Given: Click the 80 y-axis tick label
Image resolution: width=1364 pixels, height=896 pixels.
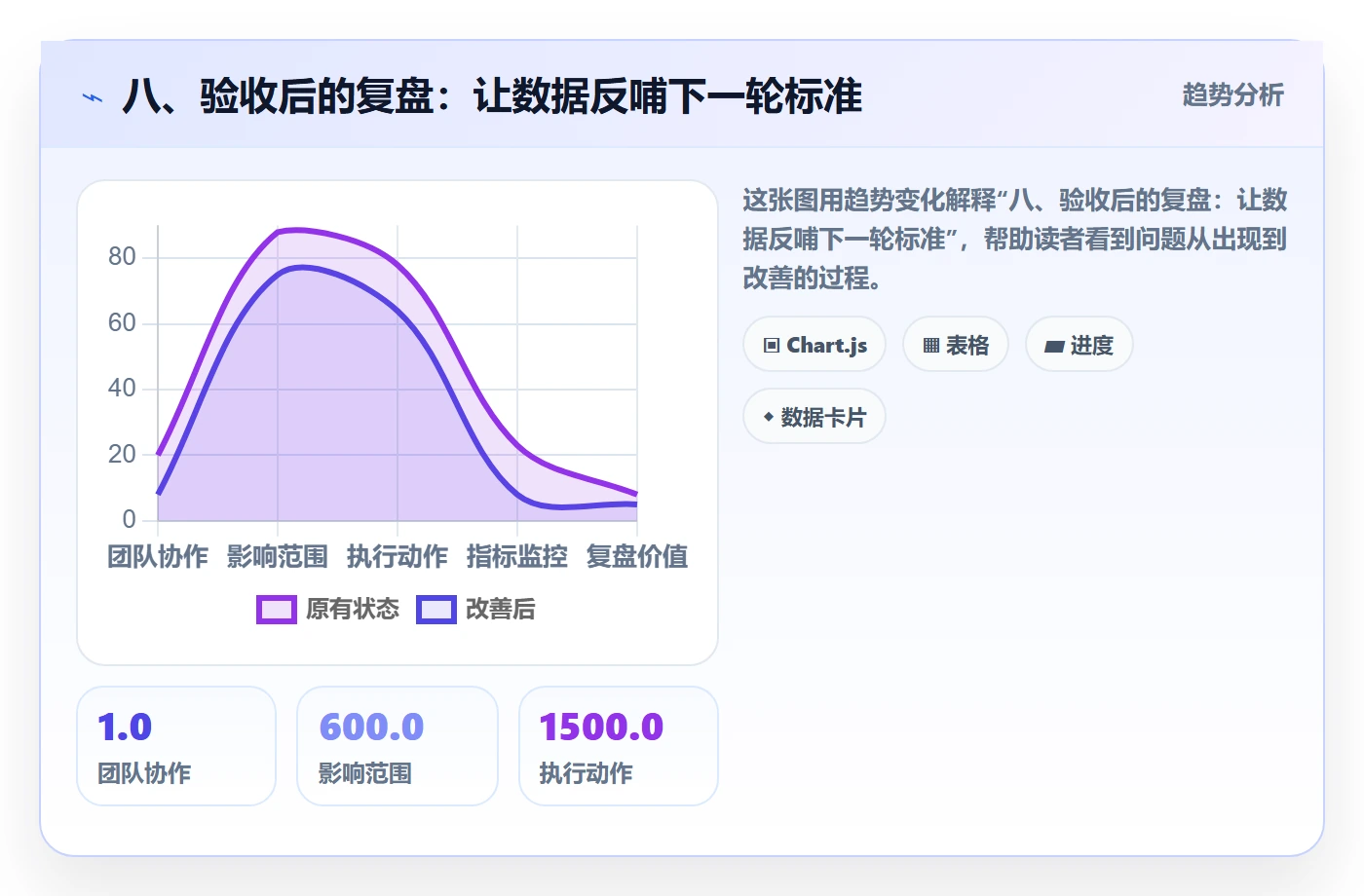Looking at the screenshot, I should point(122,257).
